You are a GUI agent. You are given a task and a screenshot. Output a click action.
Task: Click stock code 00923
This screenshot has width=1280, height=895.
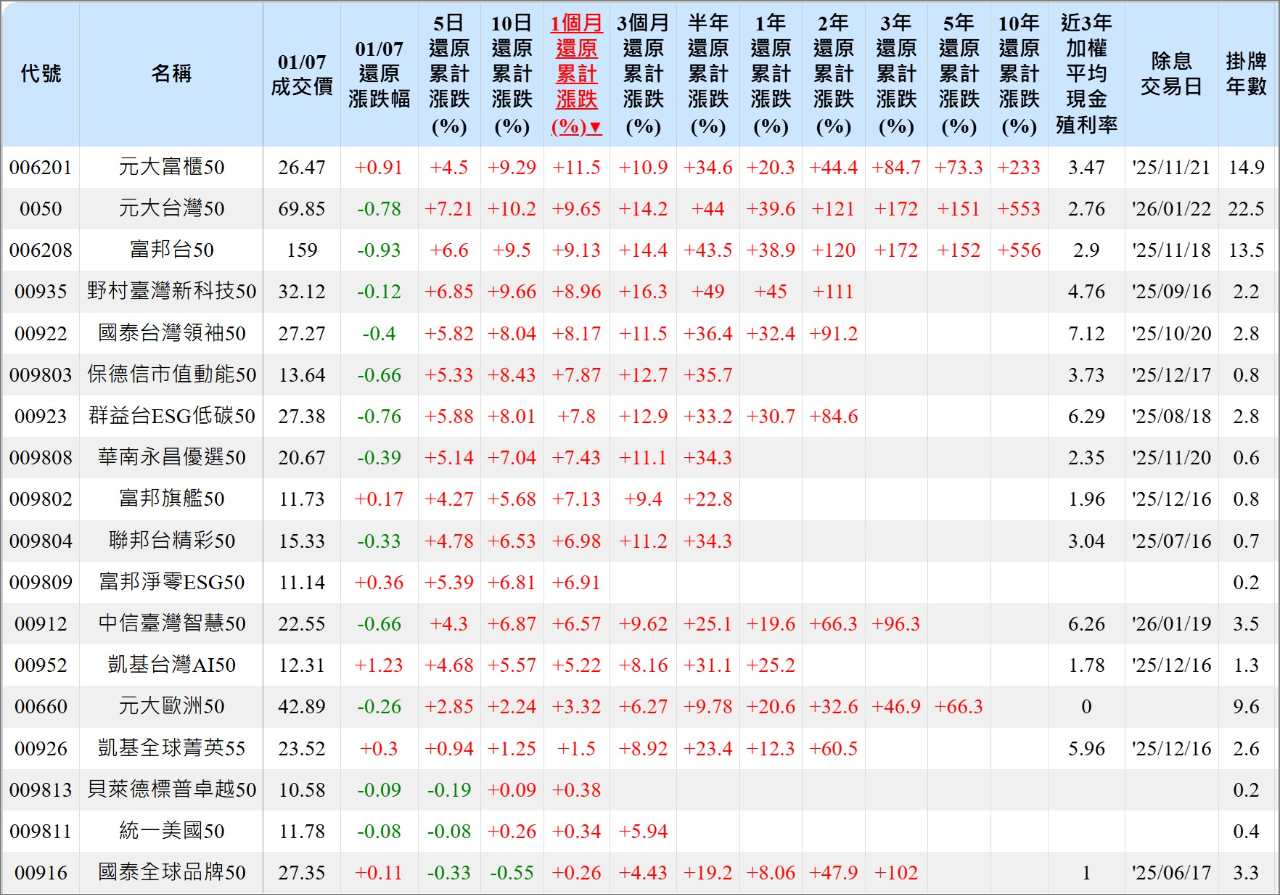pos(40,417)
